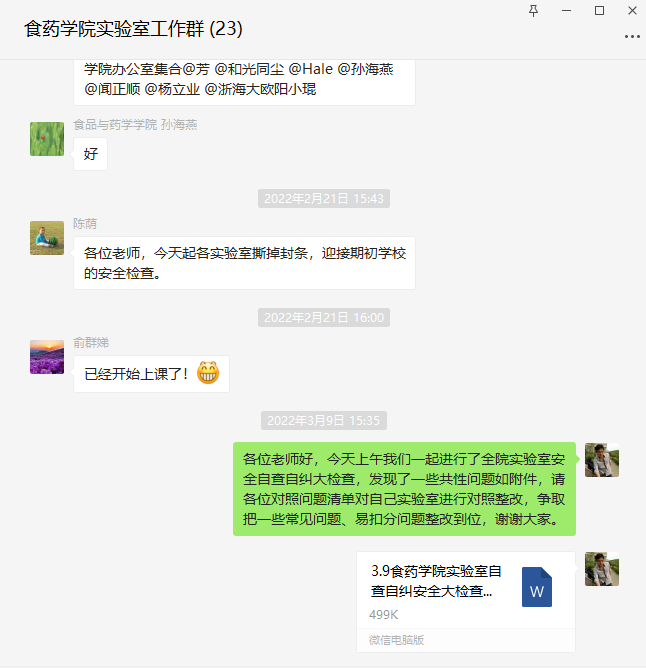The image size is (646, 668).
Task: Select the 好 reply bubble
Action: [x=90, y=154]
